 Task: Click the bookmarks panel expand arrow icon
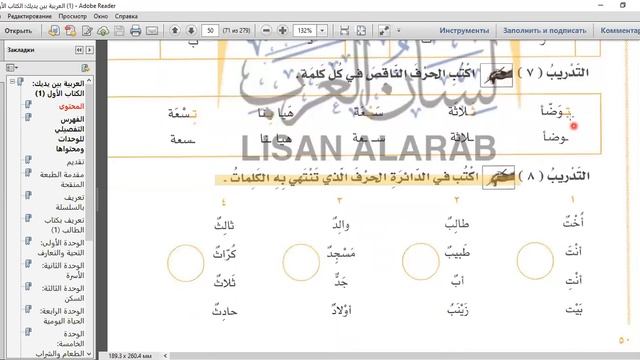89,50
